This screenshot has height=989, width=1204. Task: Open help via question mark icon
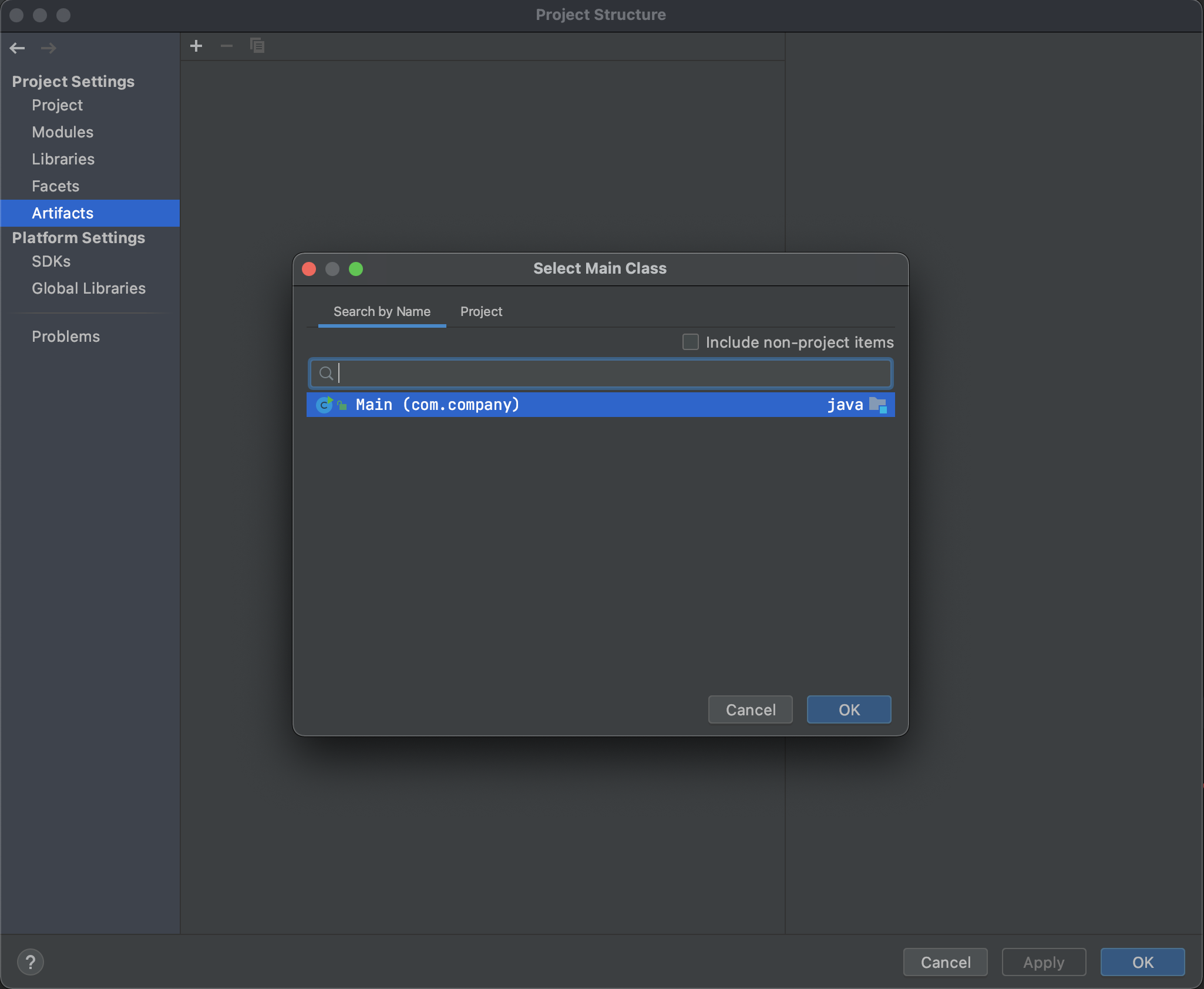click(31, 962)
